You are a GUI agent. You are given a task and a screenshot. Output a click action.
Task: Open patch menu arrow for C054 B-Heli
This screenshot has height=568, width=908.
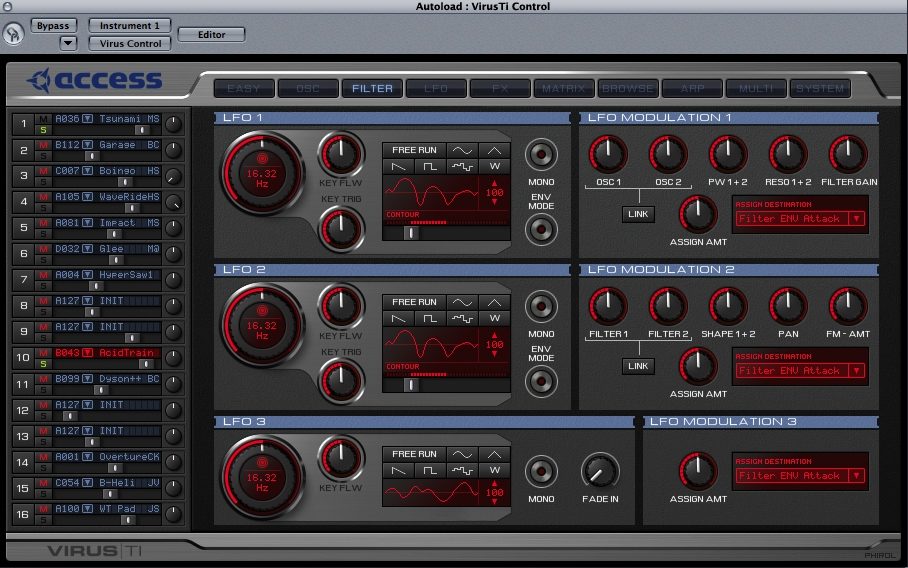[87, 483]
